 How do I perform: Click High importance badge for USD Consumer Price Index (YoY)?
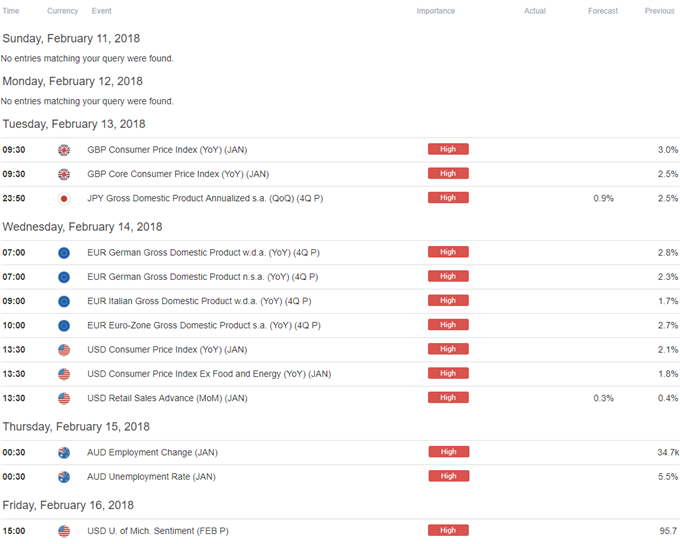(x=448, y=349)
